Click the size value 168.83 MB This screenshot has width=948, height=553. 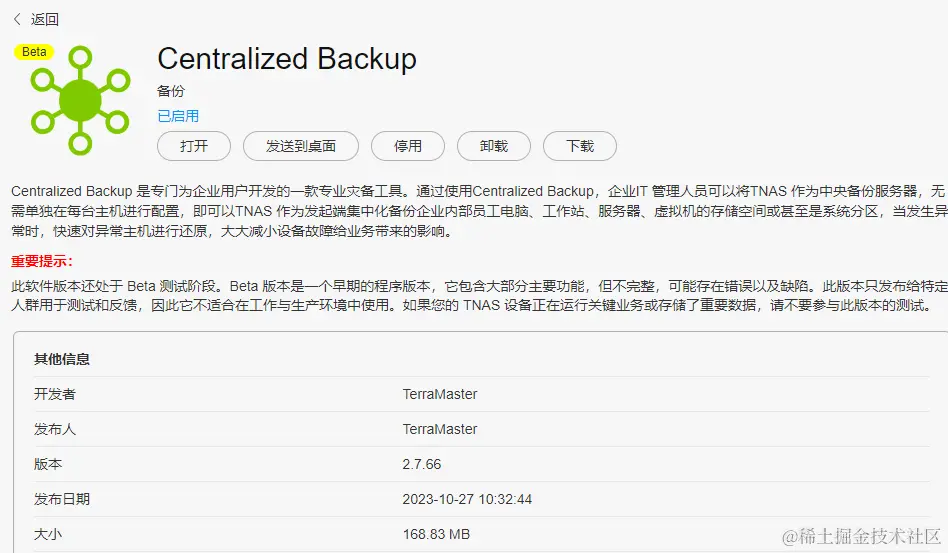436,534
